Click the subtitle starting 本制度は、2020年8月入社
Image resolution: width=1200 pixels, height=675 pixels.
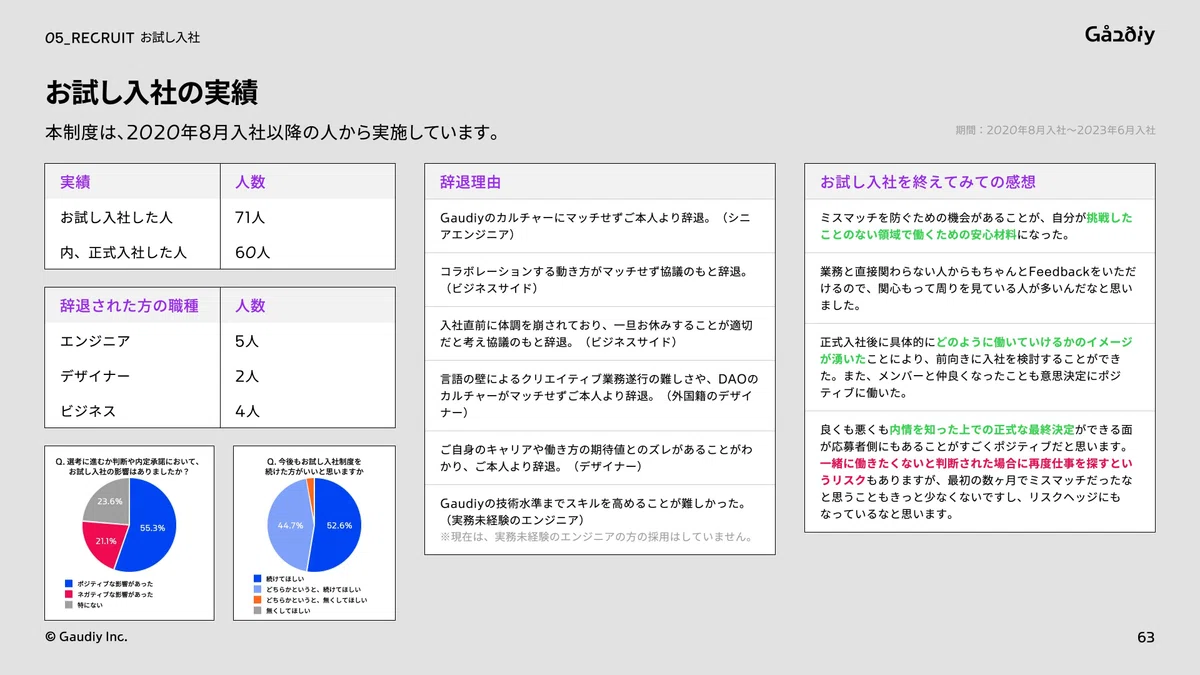(272, 133)
